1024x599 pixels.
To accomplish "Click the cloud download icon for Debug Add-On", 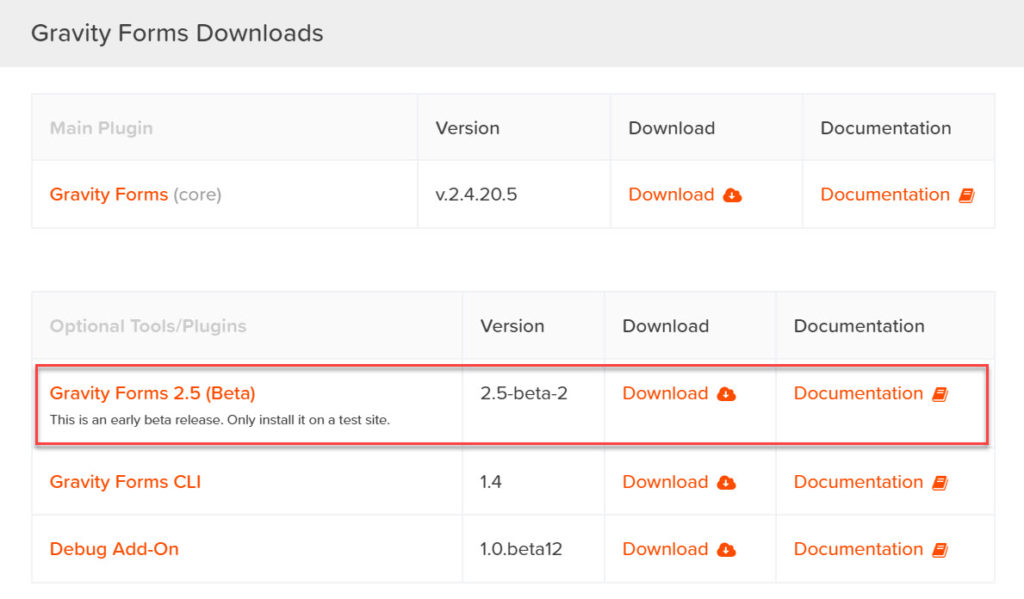I will click(x=725, y=548).
